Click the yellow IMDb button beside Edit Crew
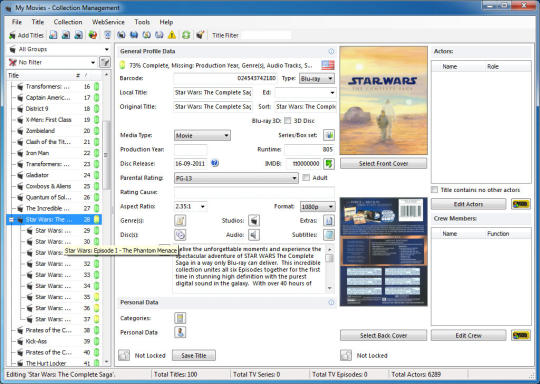This screenshot has height=384, width=540. (x=520, y=335)
